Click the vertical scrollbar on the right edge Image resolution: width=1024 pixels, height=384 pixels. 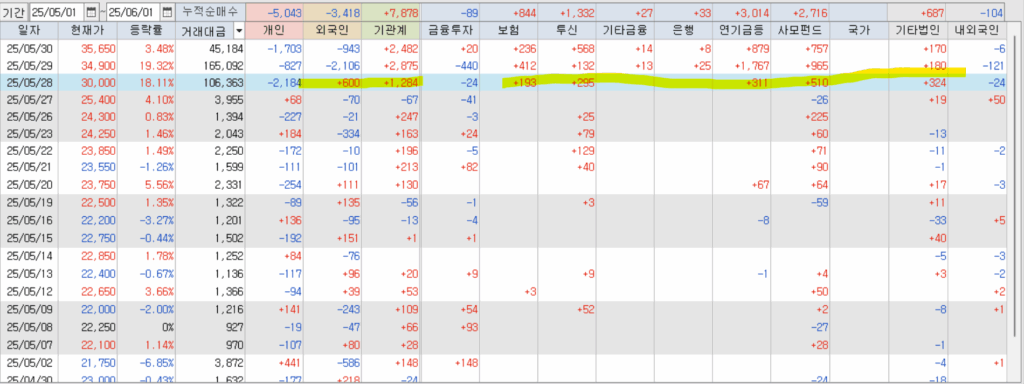coord(1014,209)
